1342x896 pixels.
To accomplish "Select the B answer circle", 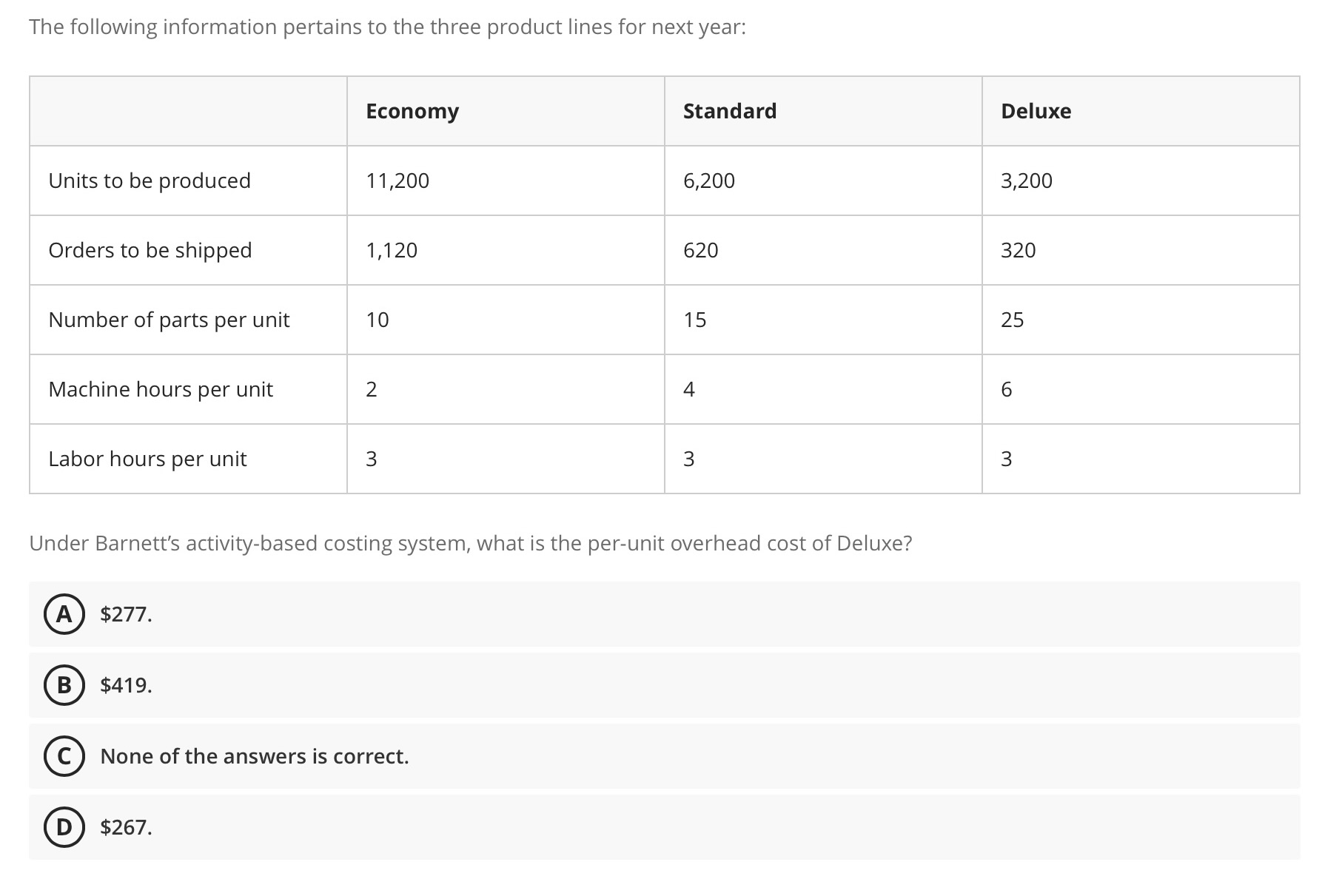I will (64, 685).
